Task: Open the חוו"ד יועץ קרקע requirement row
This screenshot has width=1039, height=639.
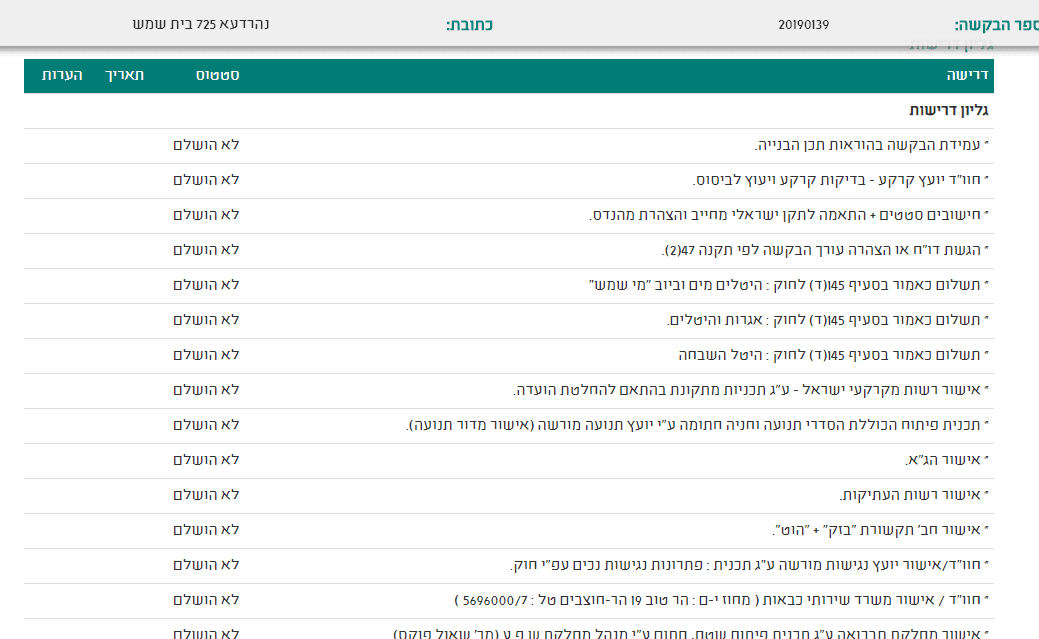Action: [x=839, y=181]
